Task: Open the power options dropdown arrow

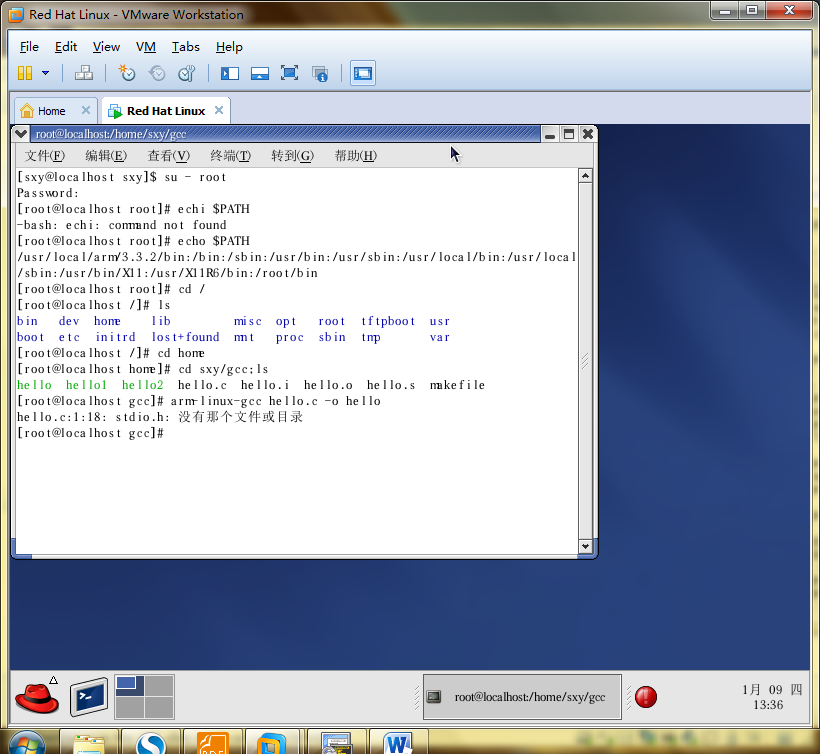Action: (x=45, y=73)
